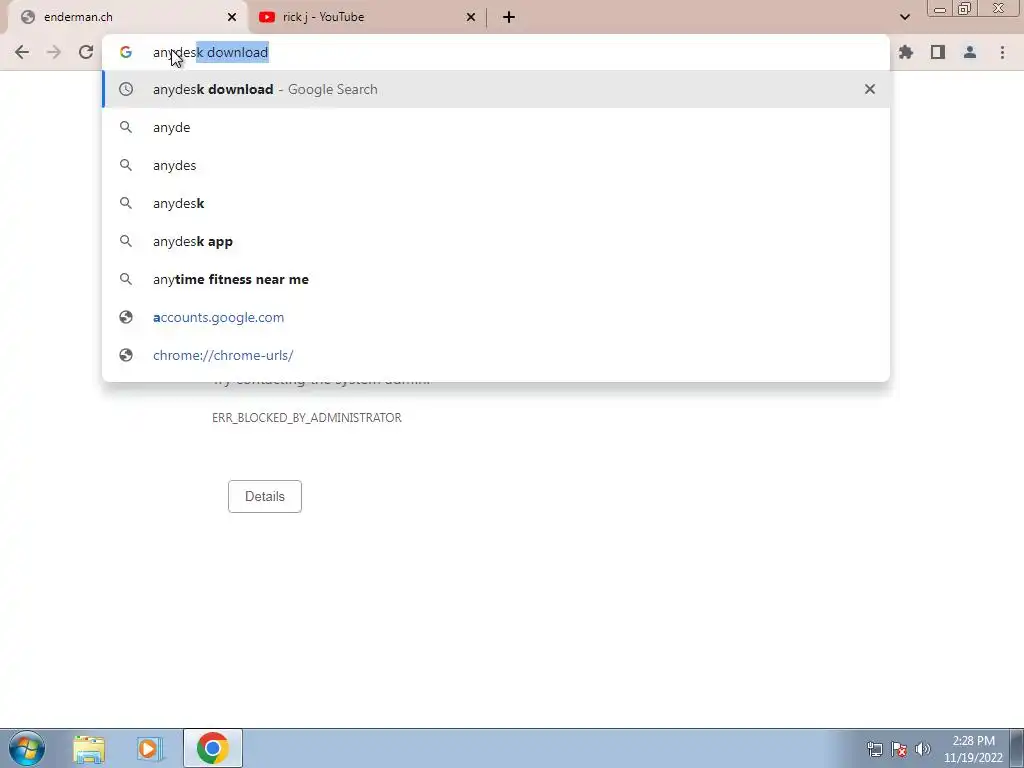Close the enderman.ch tab

(232, 17)
